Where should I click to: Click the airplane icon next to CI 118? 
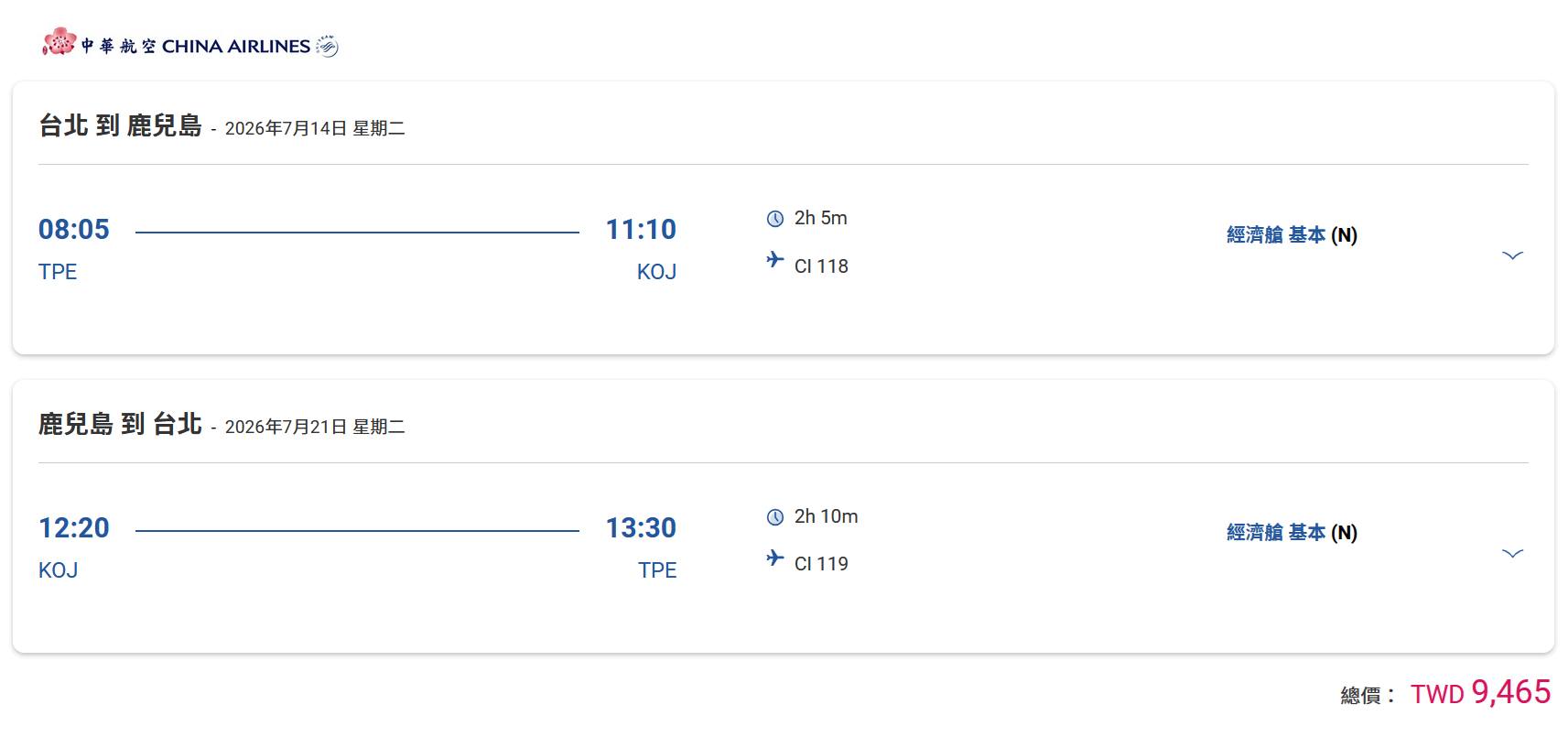click(775, 260)
